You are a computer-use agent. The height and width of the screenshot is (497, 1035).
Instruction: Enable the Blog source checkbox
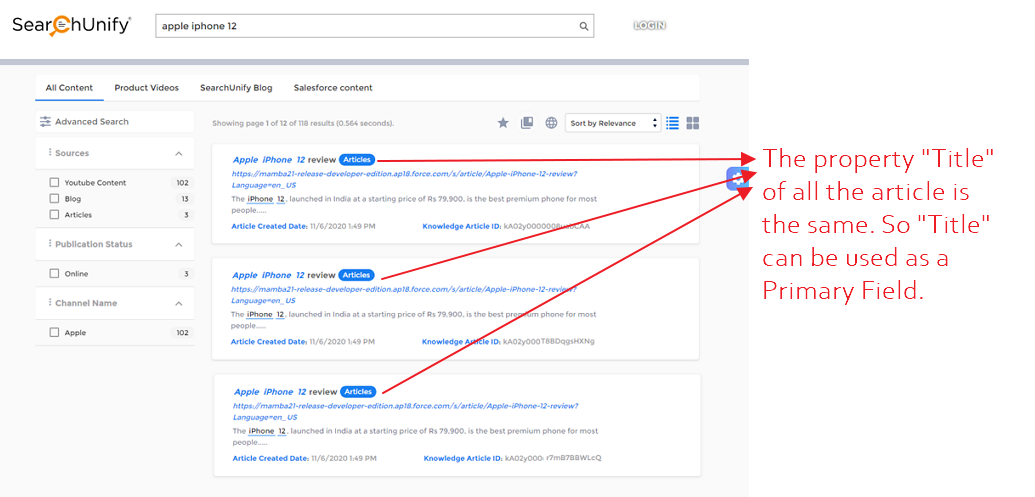[54, 199]
